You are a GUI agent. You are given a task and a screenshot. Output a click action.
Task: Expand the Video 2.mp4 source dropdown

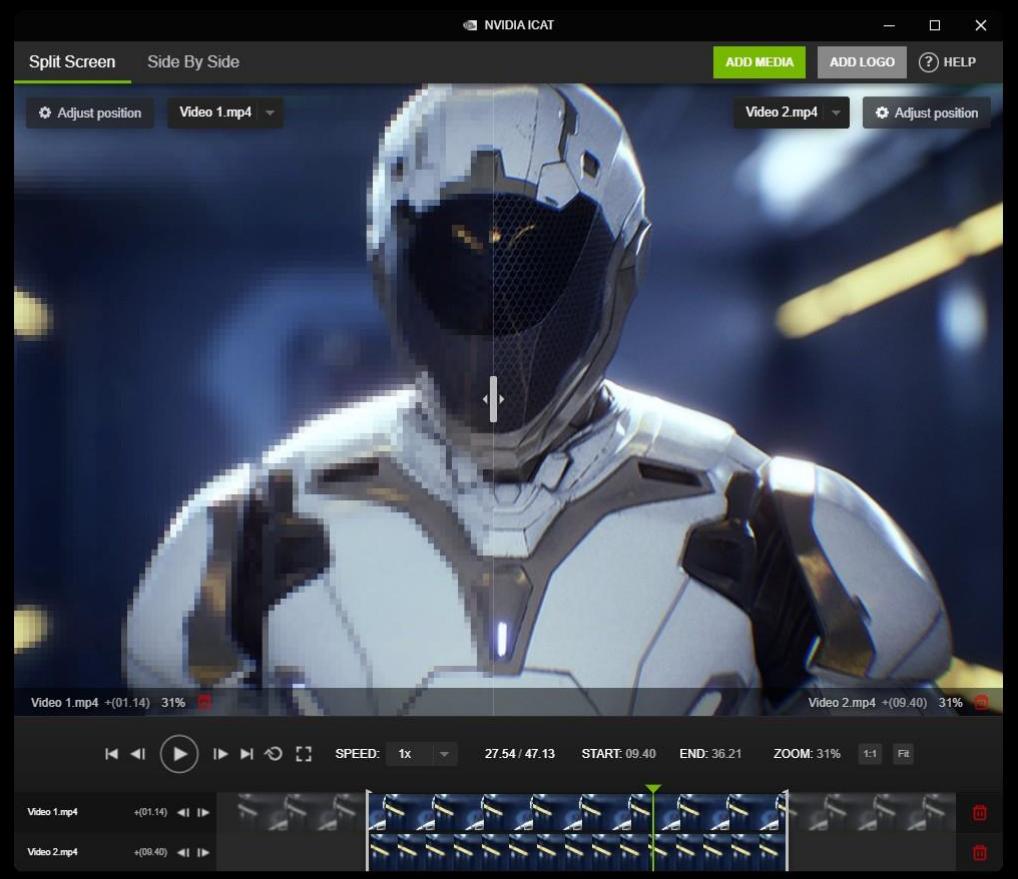tap(791, 113)
